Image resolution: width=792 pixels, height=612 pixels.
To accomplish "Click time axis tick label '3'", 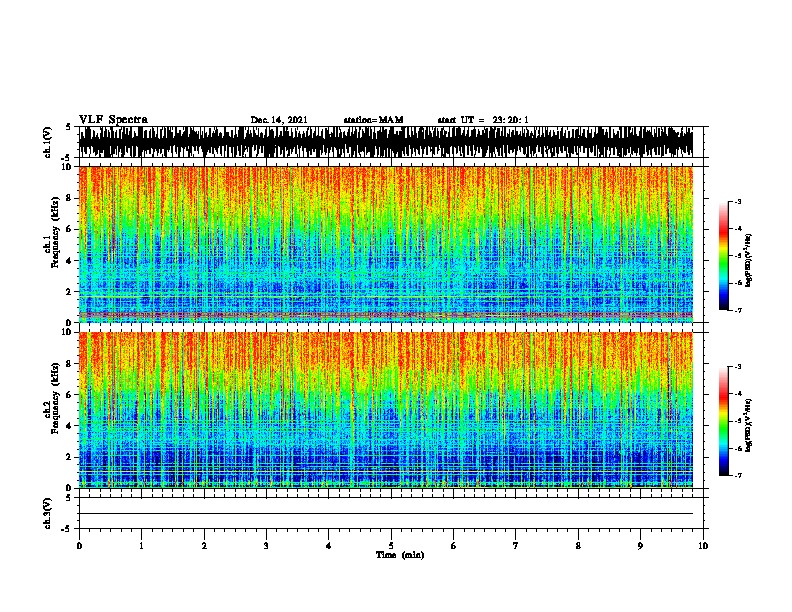I will 266,546.
